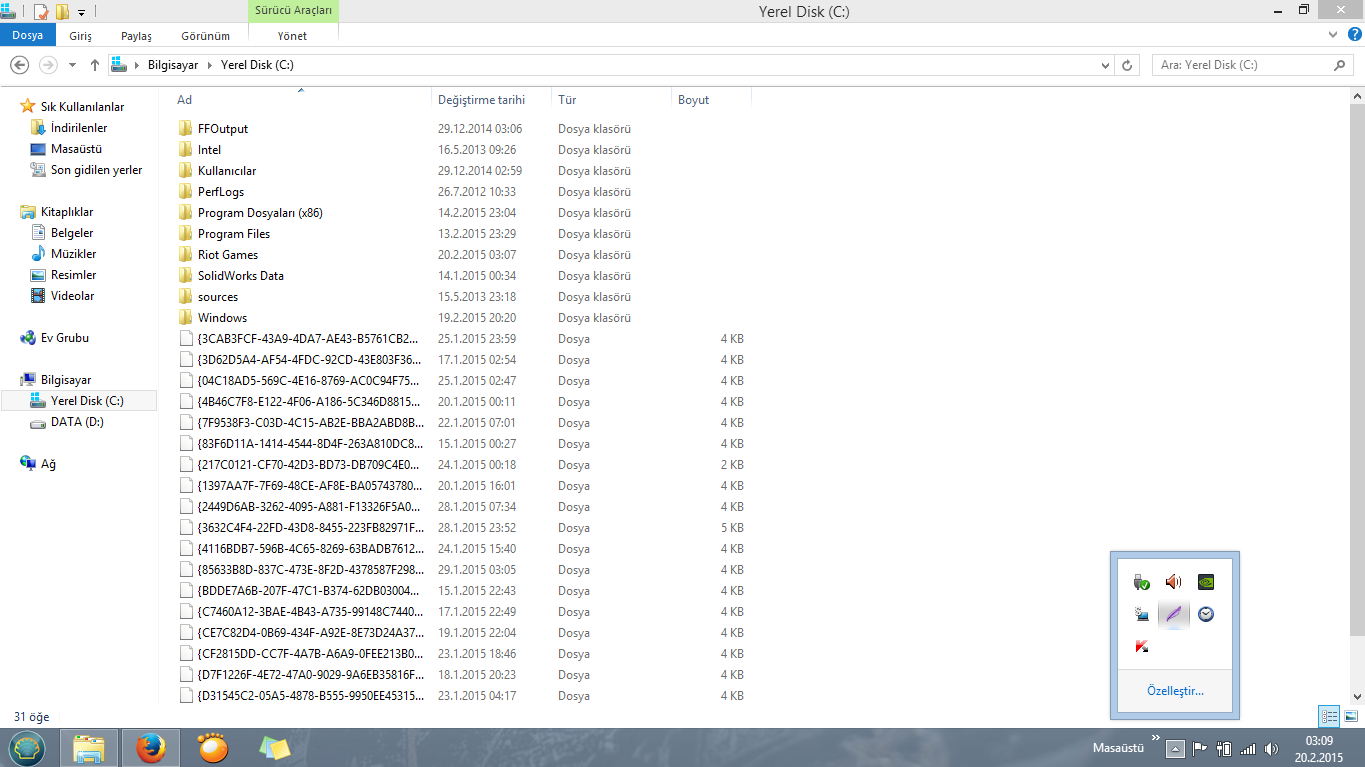Image resolution: width=1365 pixels, height=767 pixels.
Task: Select Ağ in the navigation pane
Action: click(48, 464)
